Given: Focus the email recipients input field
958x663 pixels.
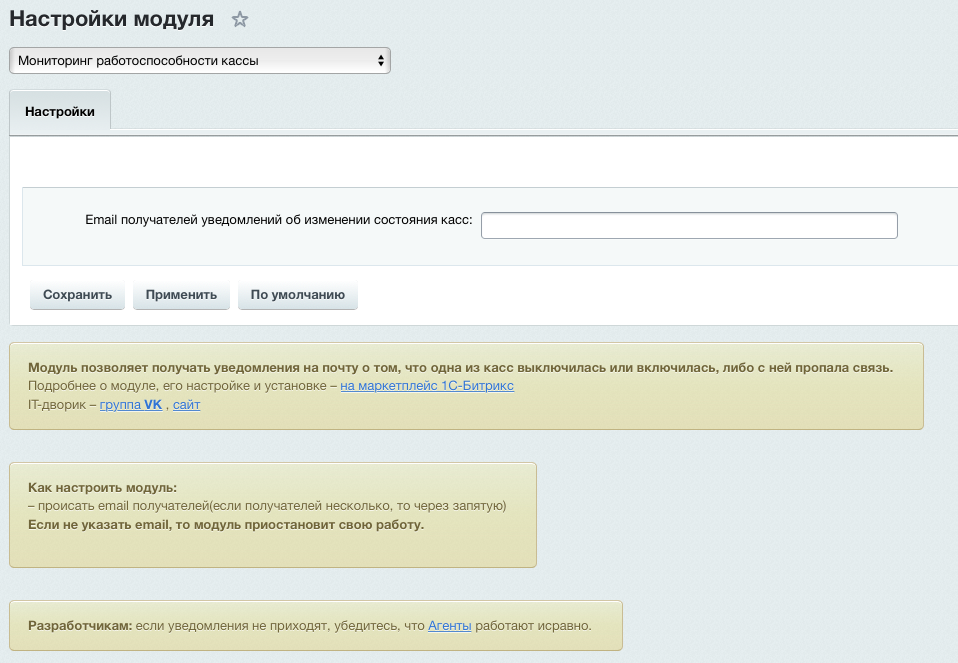Looking at the screenshot, I should click(x=689, y=226).
